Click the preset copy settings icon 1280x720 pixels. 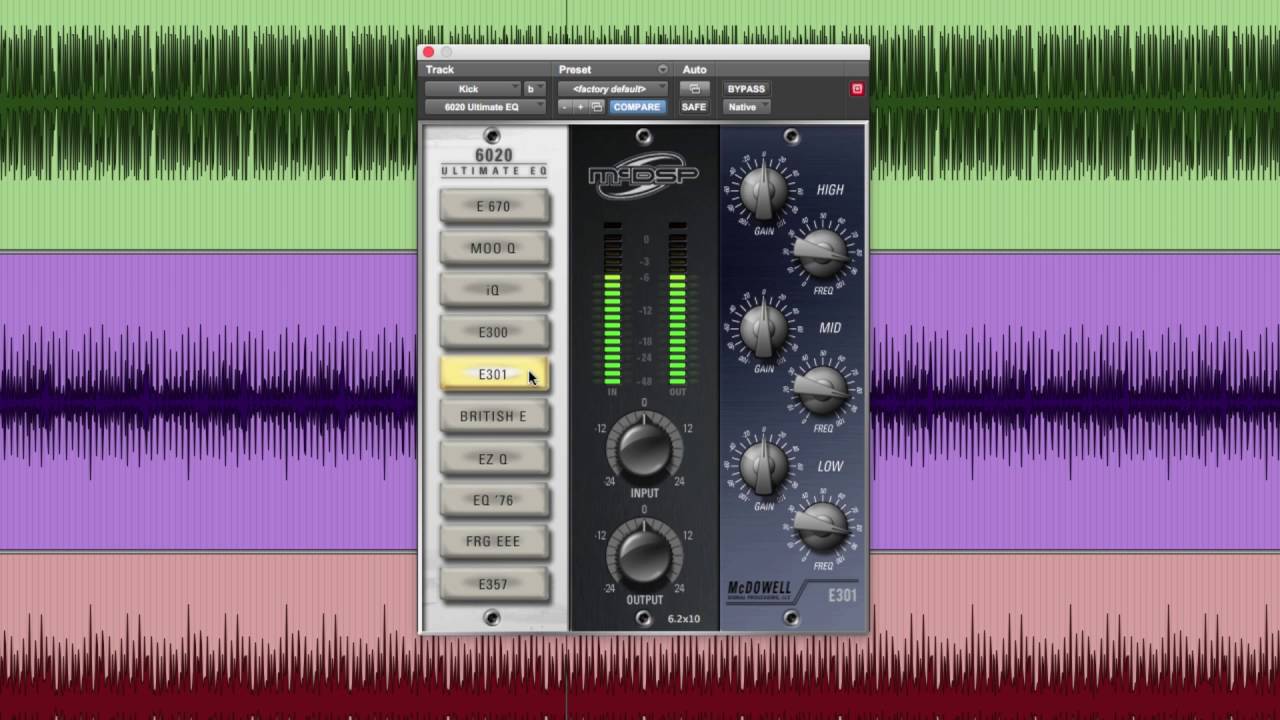[597, 107]
